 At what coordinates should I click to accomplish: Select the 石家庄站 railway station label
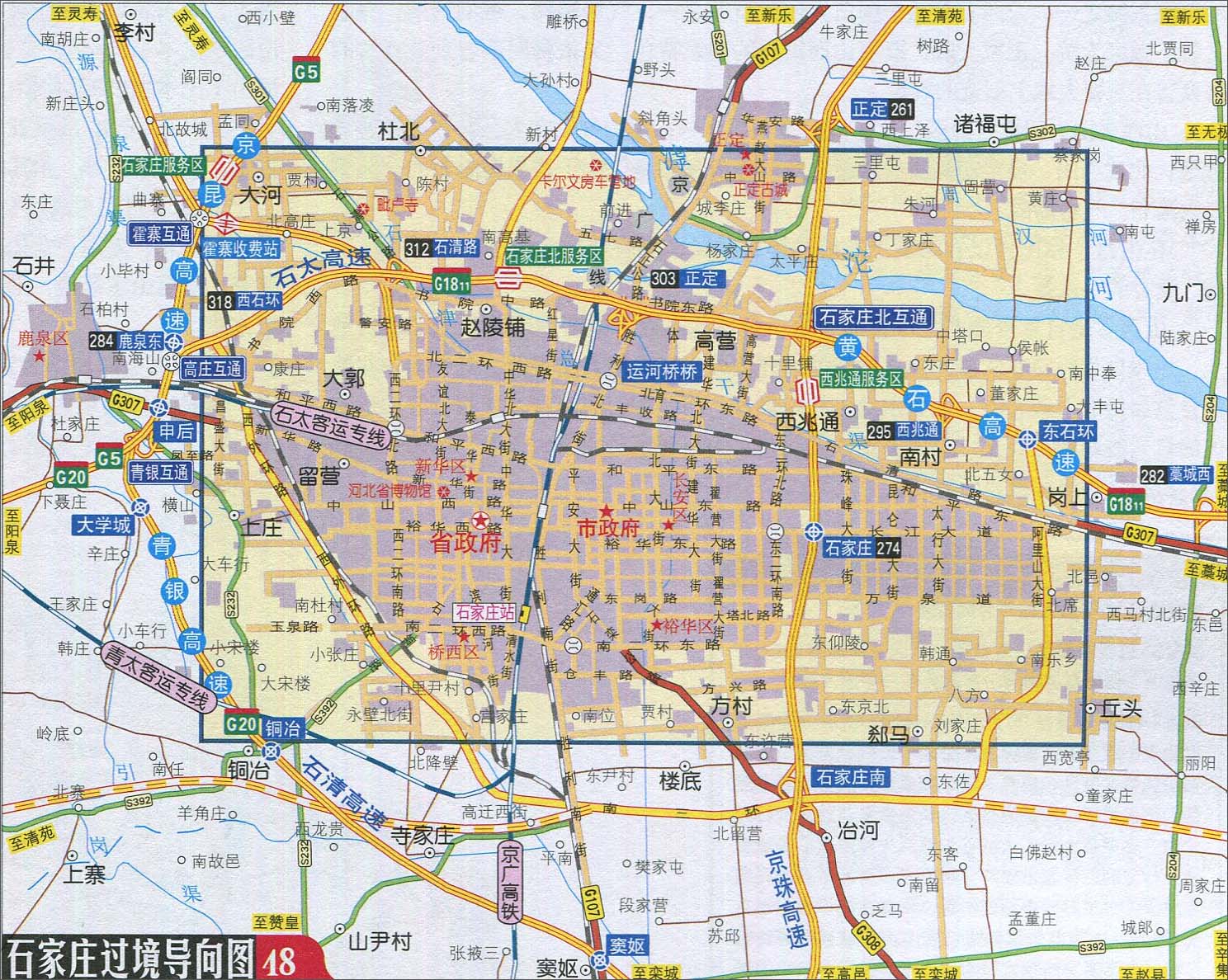pos(484,612)
